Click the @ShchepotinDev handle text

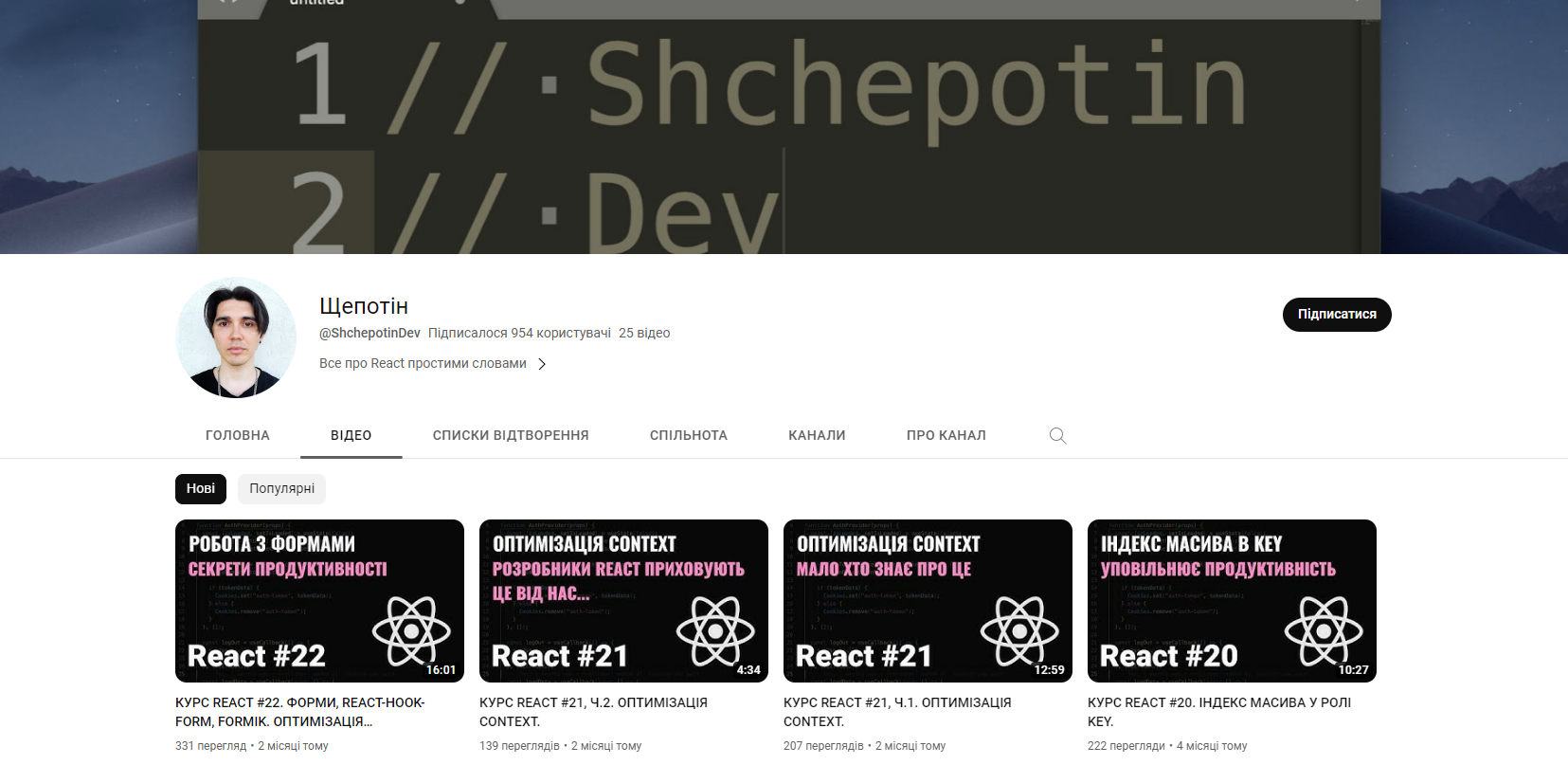coord(369,334)
